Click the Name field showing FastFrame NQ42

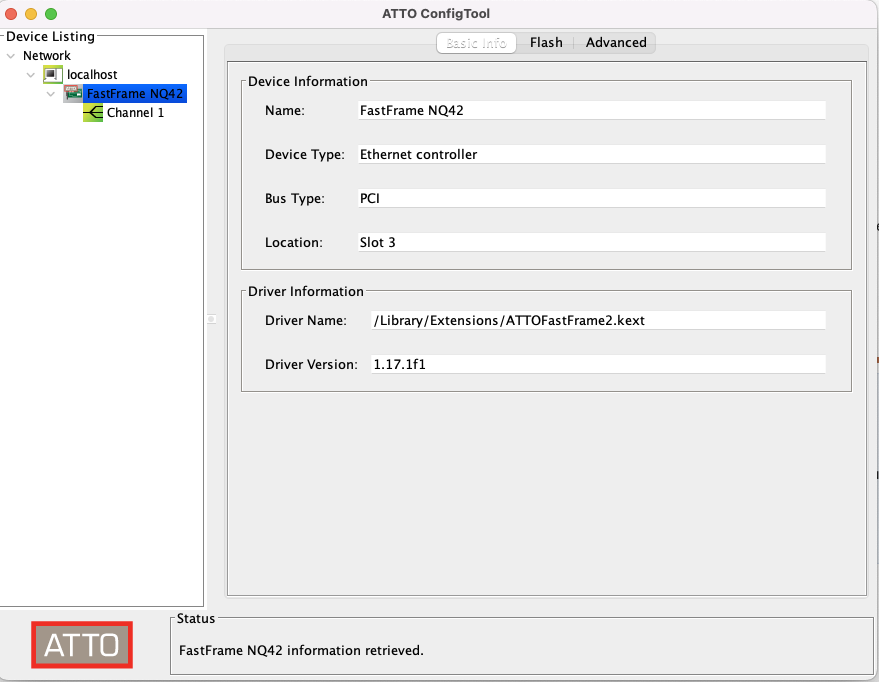click(x=591, y=110)
